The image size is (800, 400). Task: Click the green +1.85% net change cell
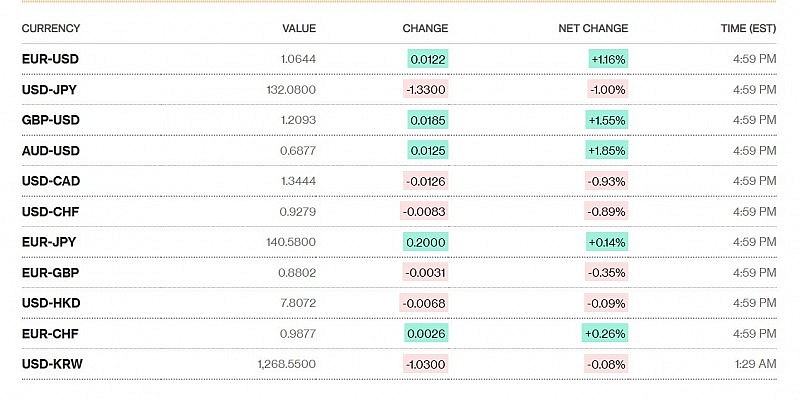pyautogui.click(x=608, y=150)
